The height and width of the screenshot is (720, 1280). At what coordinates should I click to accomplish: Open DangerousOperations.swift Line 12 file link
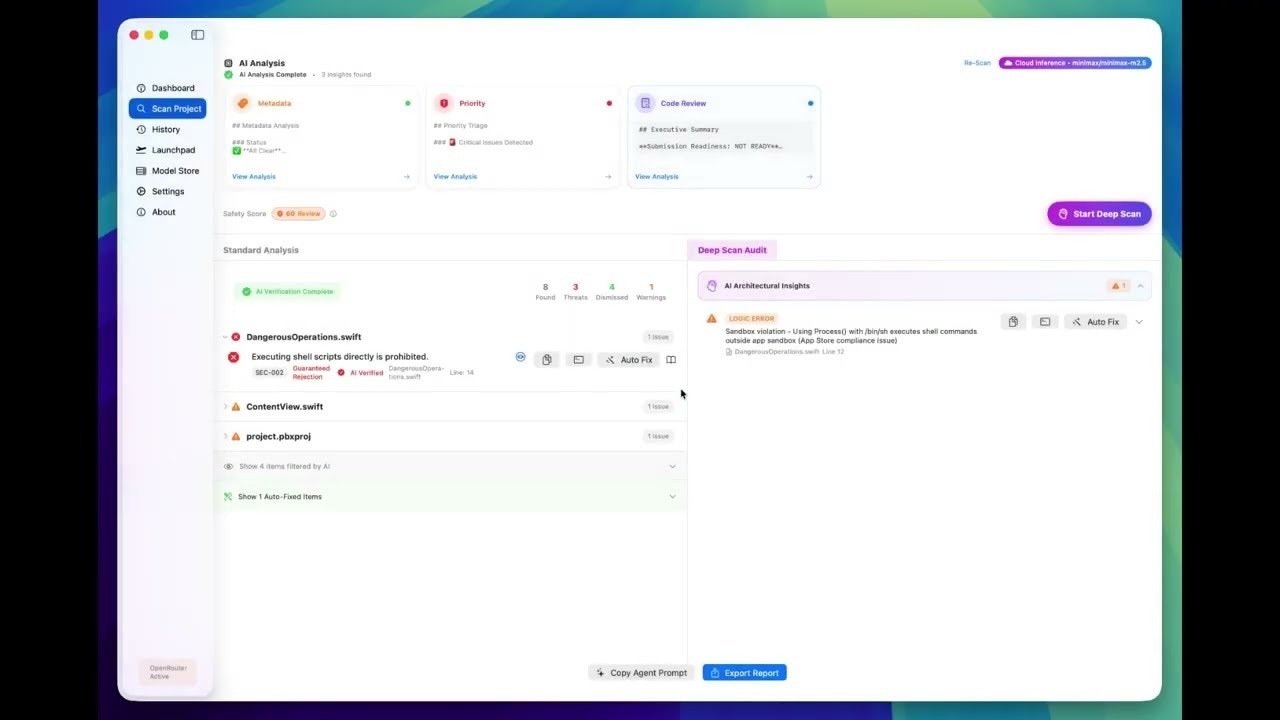click(785, 352)
